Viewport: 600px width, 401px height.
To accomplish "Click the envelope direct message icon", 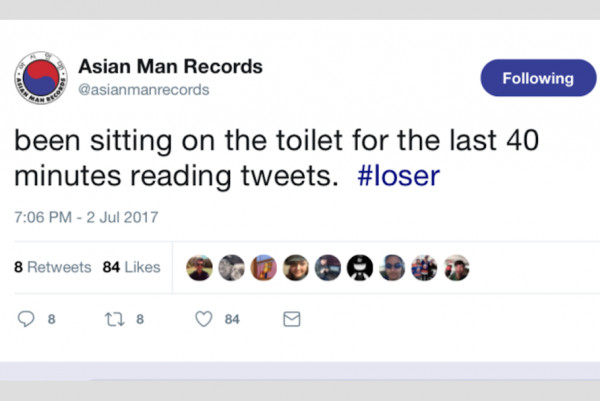I will pos(292,320).
